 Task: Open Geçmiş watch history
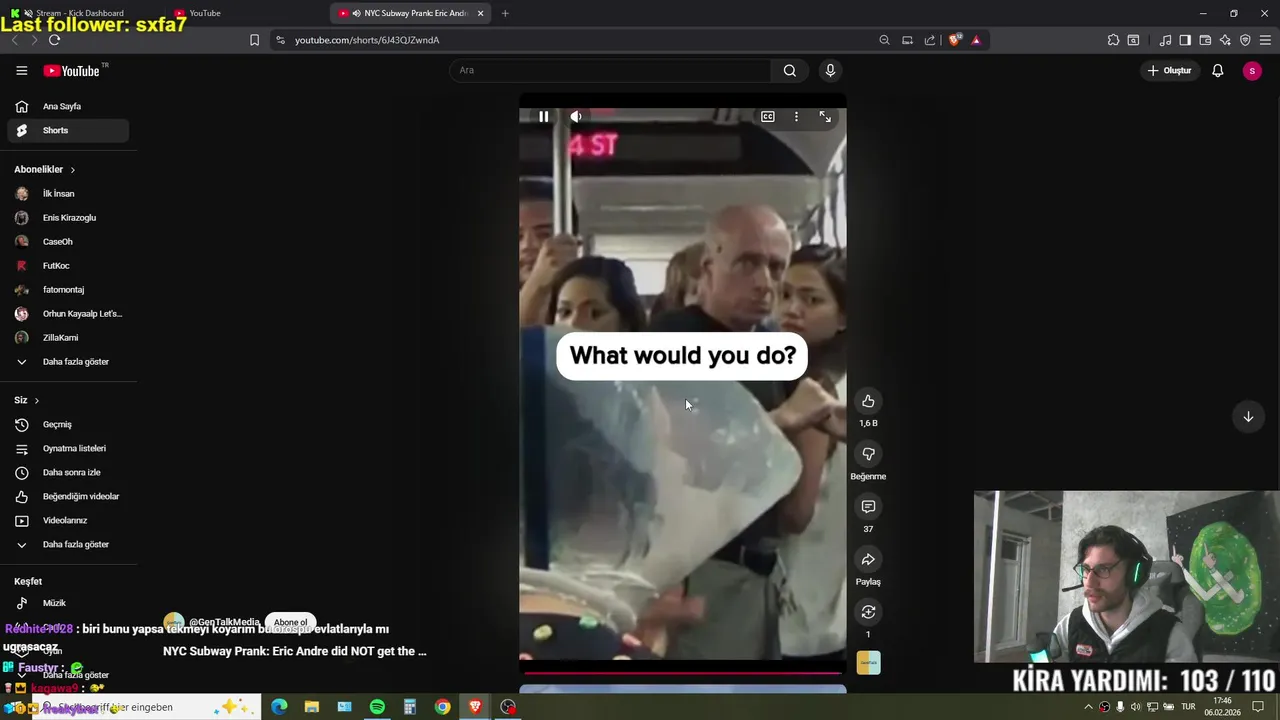[x=68, y=424]
